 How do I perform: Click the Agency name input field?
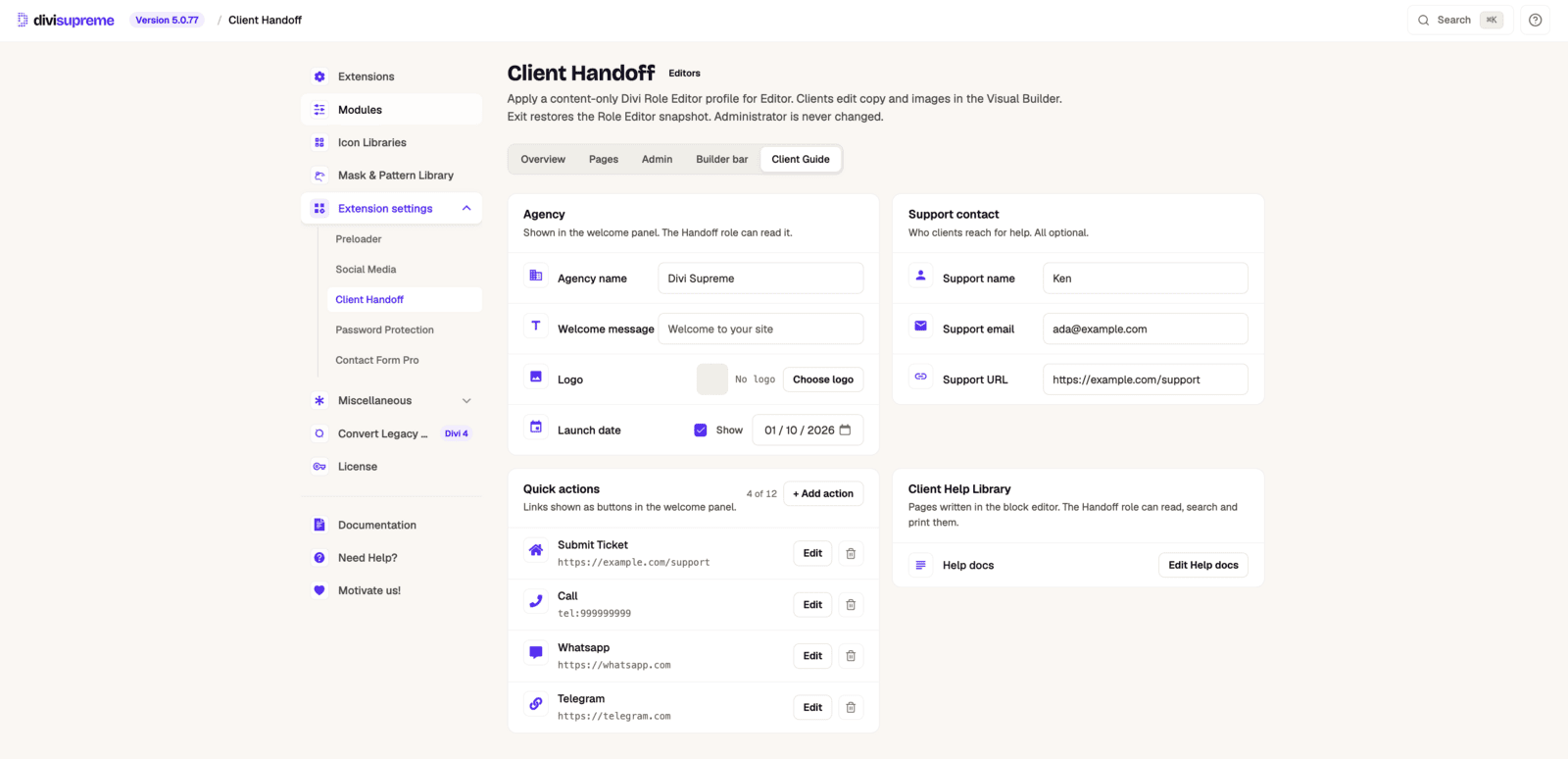760,278
